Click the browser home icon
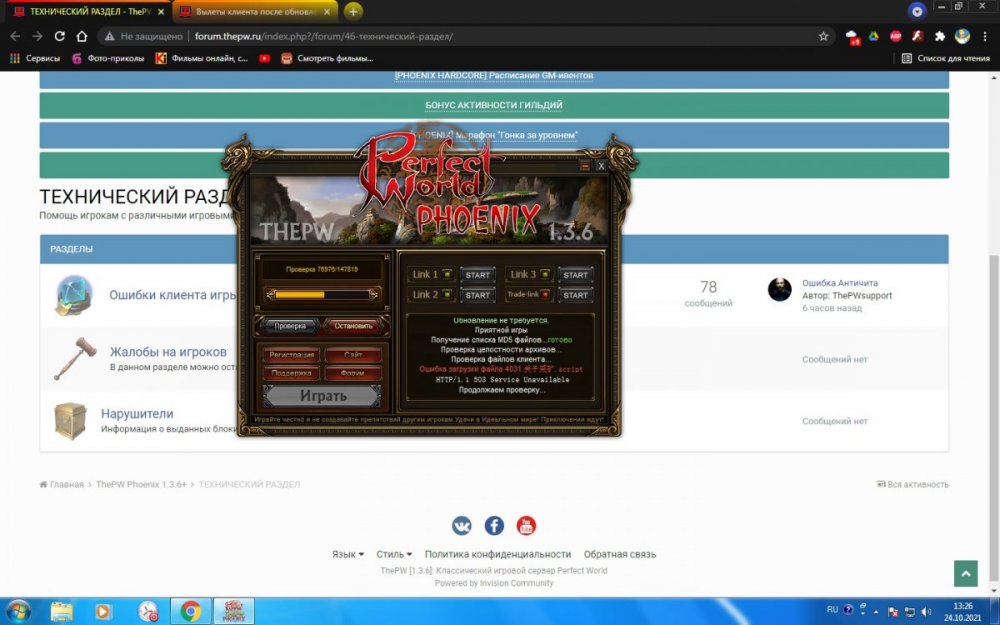1000x625 pixels. [x=82, y=36]
